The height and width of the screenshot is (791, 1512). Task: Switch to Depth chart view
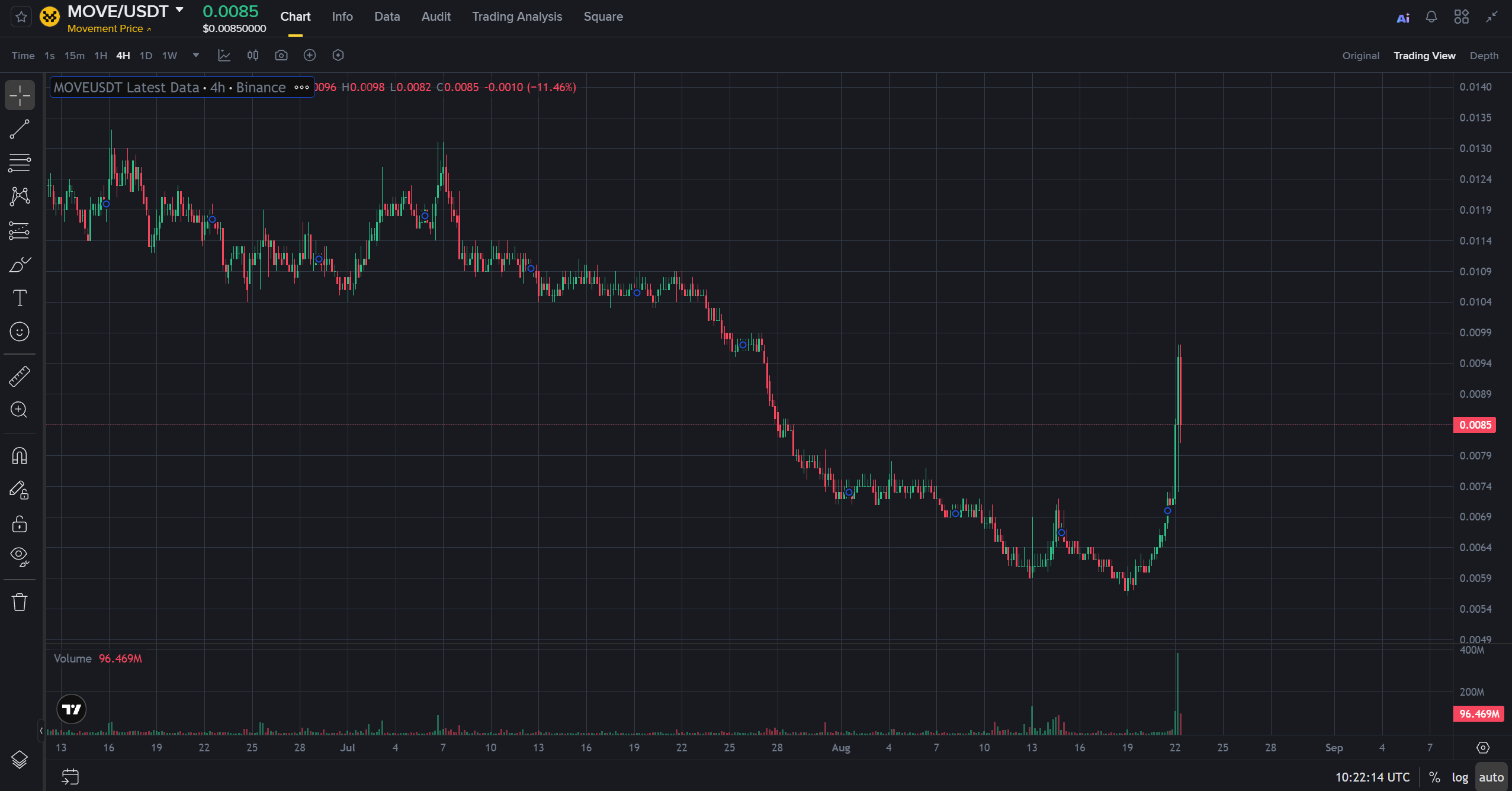pos(1484,56)
